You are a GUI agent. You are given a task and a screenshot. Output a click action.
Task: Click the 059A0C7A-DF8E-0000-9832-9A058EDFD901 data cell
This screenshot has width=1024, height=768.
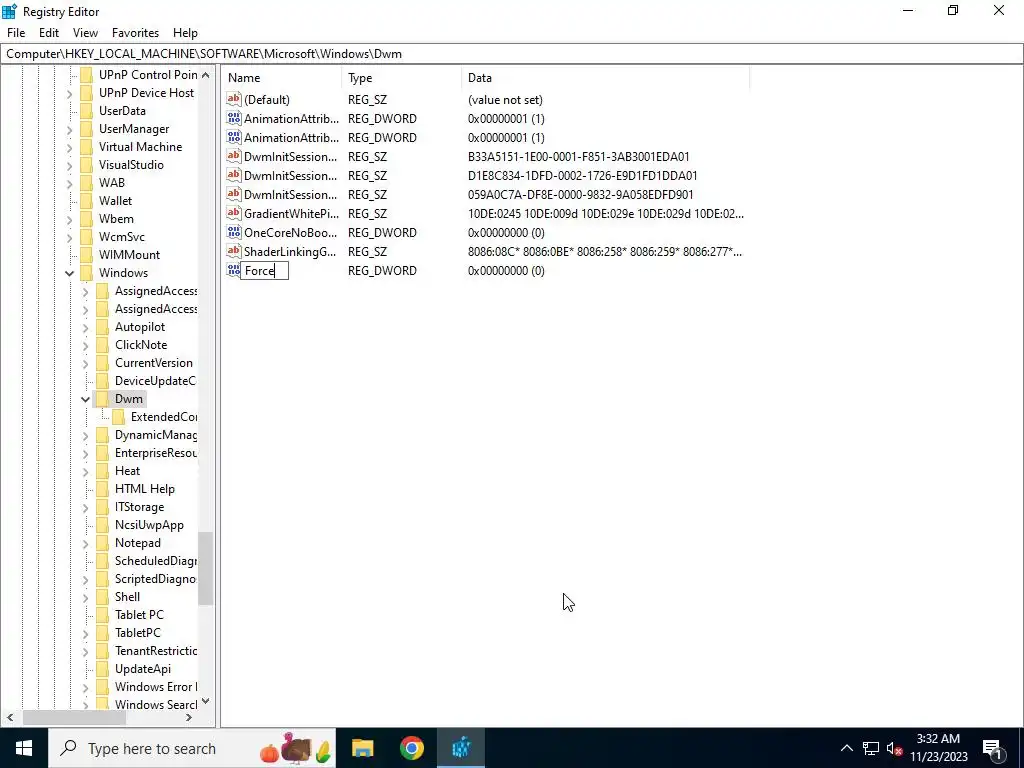pyautogui.click(x=581, y=195)
